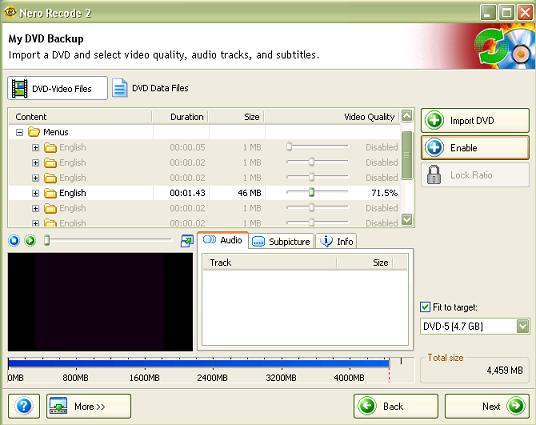Click the 71.5% video quality slider handle
The width and height of the screenshot is (536, 425).
click(x=311, y=192)
